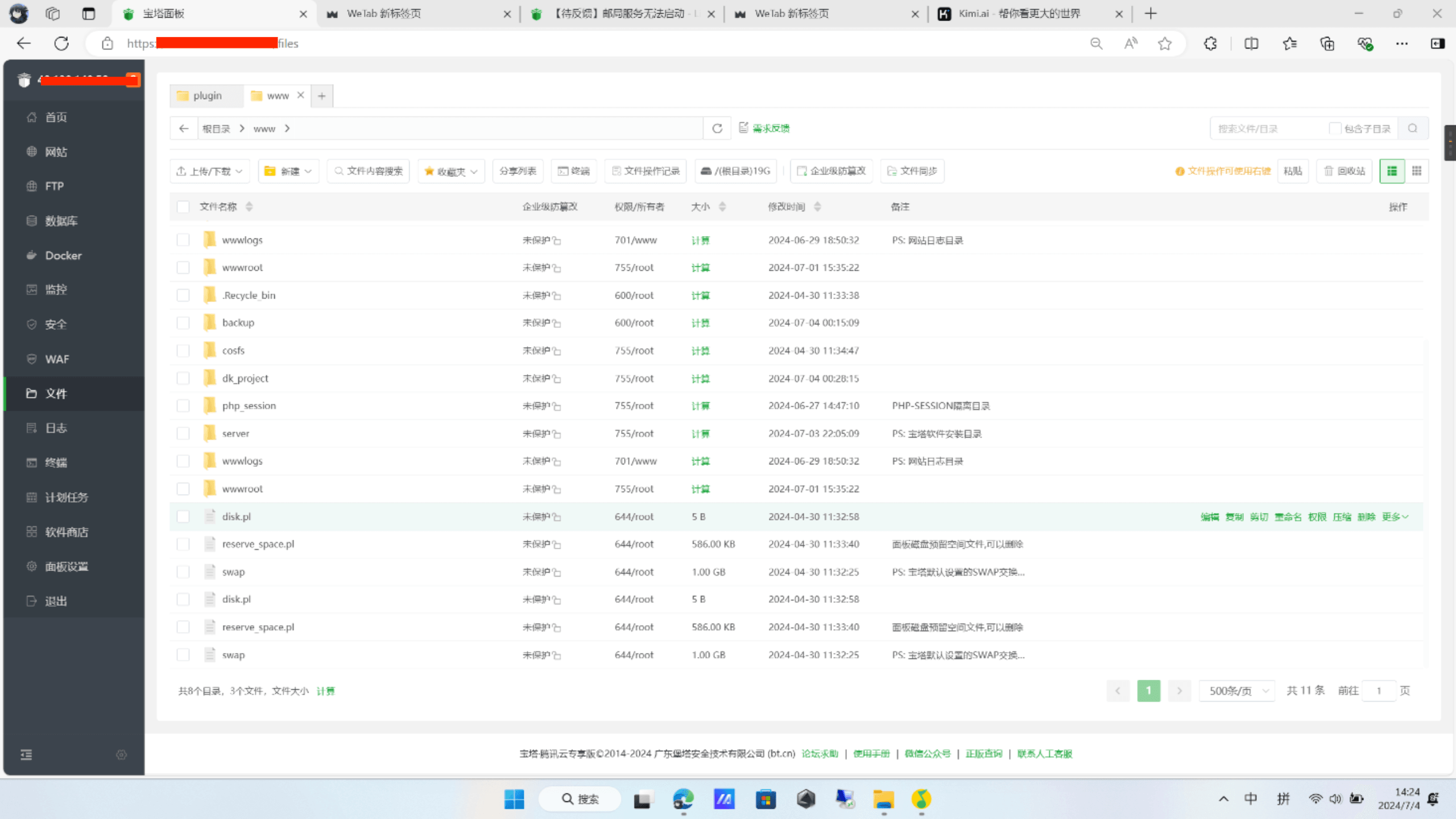1456x819 pixels.
Task: Toggle the select-all checkbox in header
Action: (183, 206)
